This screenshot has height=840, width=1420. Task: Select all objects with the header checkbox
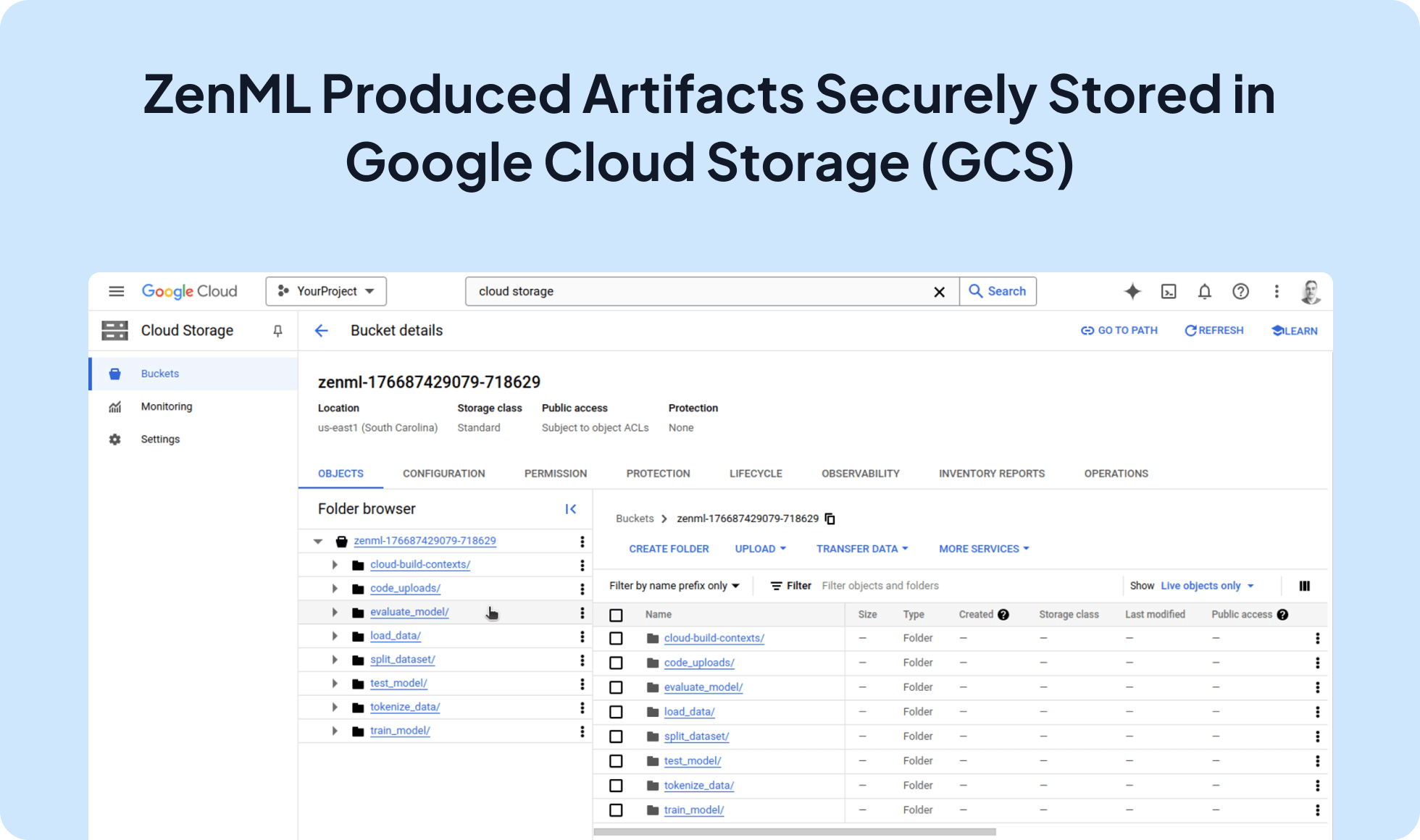[617, 614]
